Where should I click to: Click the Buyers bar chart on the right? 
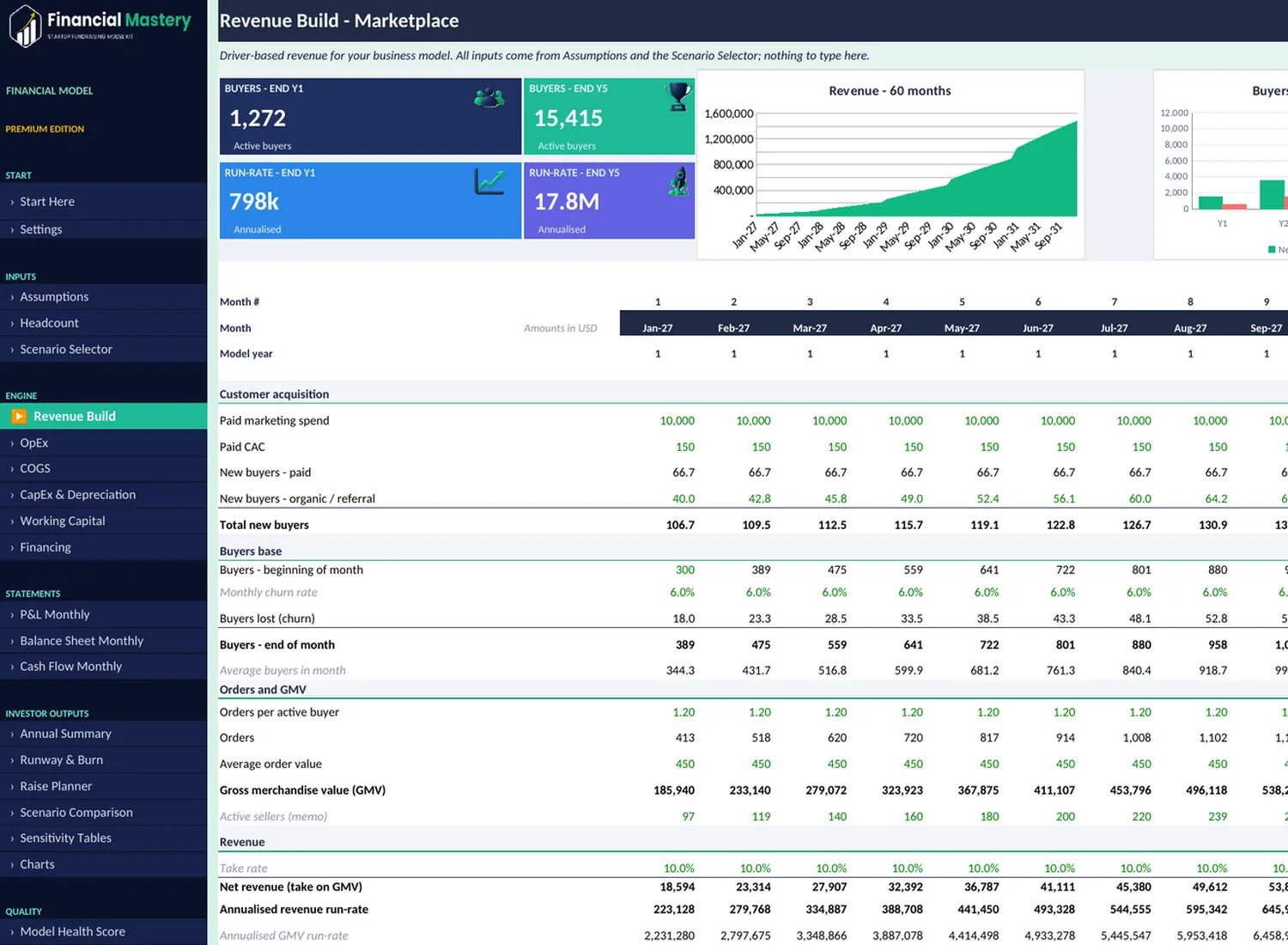coord(1221,165)
